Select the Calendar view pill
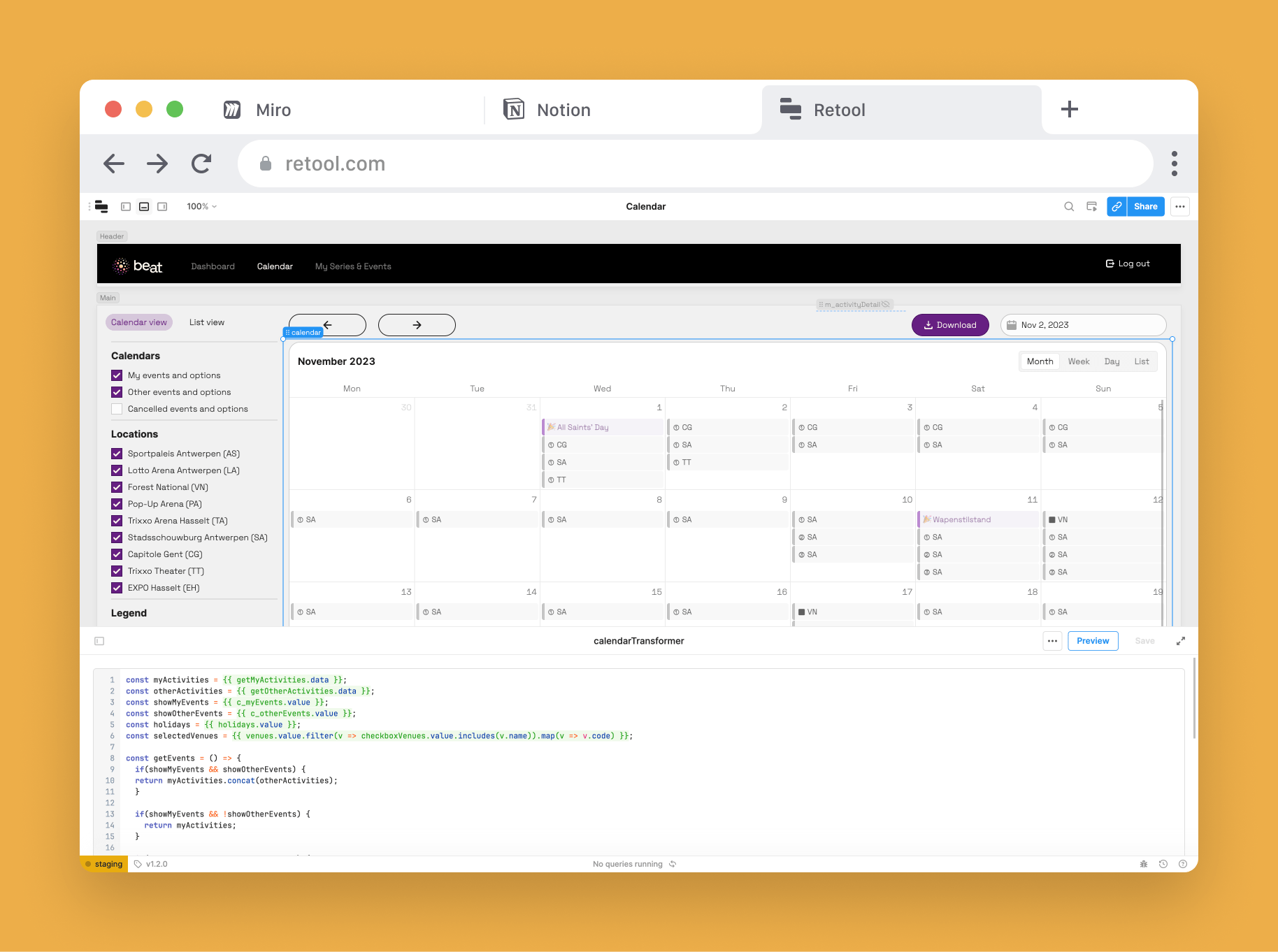This screenshot has height=952, width=1278. (139, 322)
